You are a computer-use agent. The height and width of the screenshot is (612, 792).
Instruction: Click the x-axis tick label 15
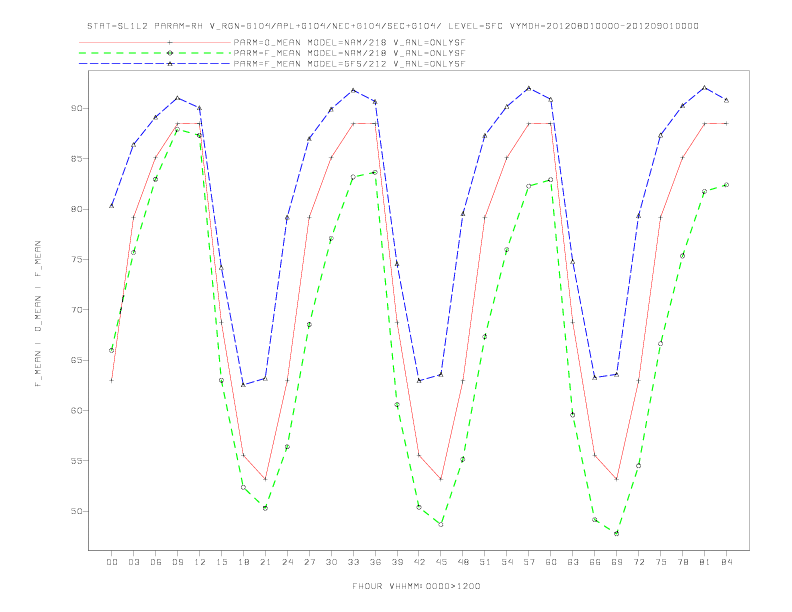point(221,562)
